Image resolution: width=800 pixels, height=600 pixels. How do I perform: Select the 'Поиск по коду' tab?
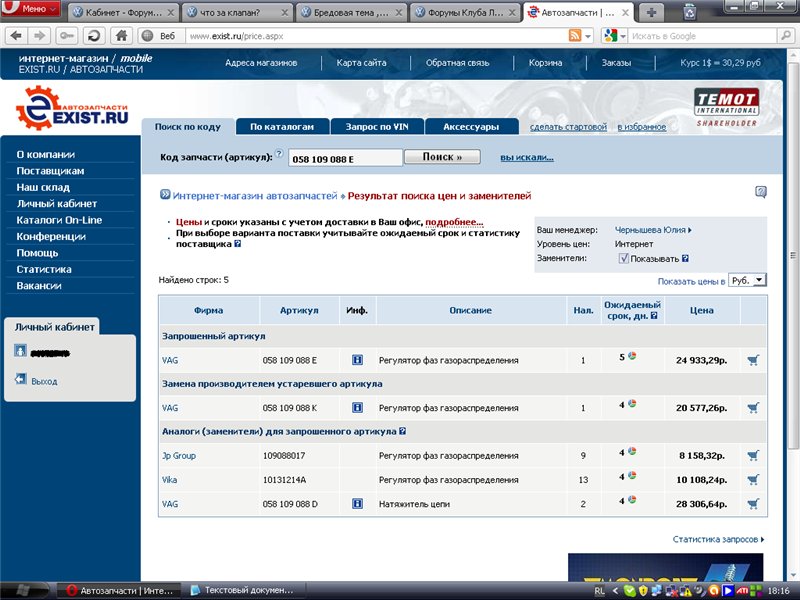(188, 127)
